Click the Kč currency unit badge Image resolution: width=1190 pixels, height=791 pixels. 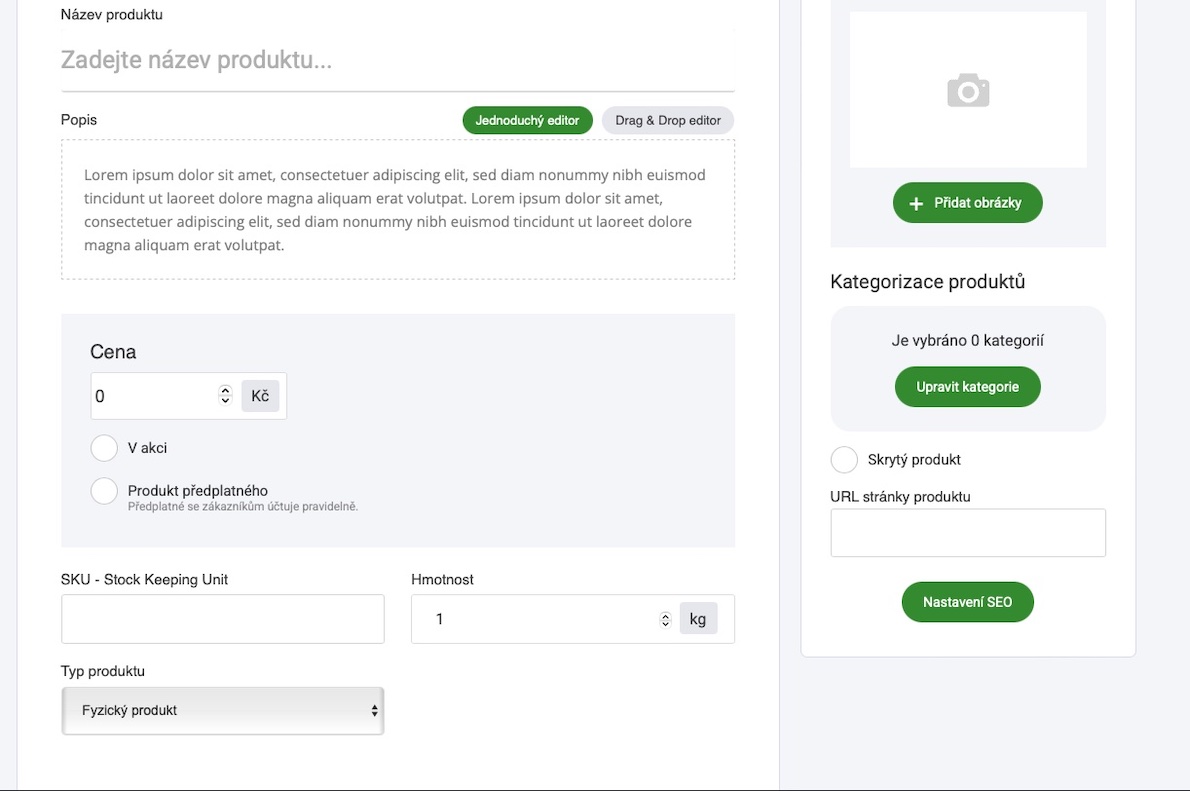(x=260, y=396)
